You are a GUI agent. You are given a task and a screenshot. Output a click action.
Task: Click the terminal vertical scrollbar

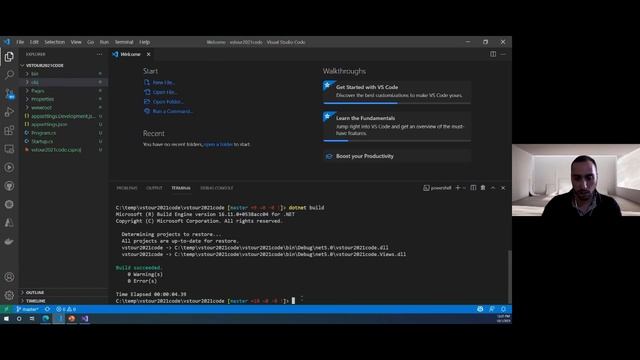[x=509, y=276]
